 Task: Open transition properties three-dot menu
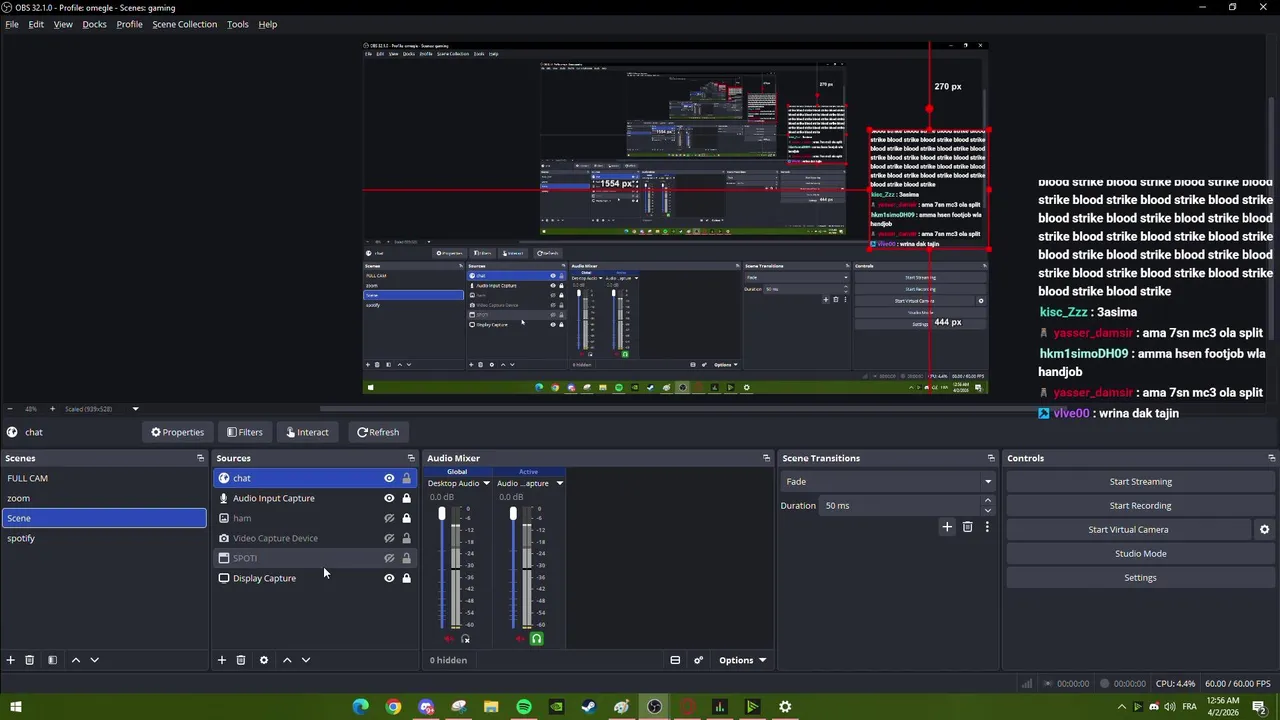987,527
